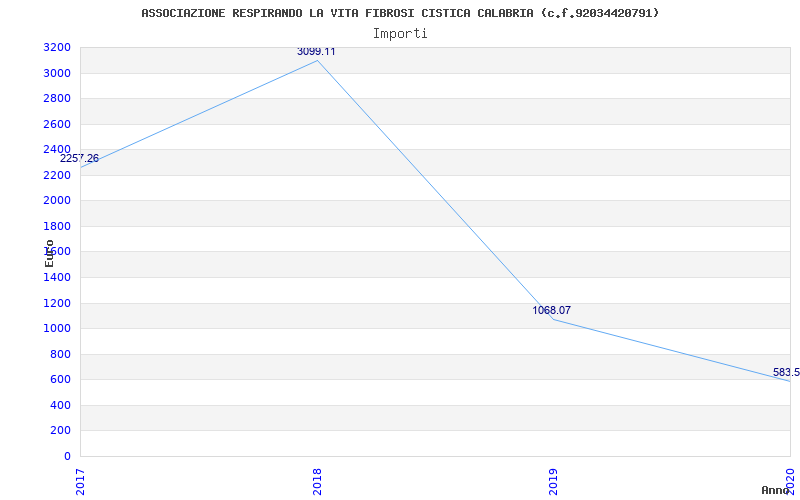Select the 583.5 data label
This screenshot has height=500, width=800.
786,372
